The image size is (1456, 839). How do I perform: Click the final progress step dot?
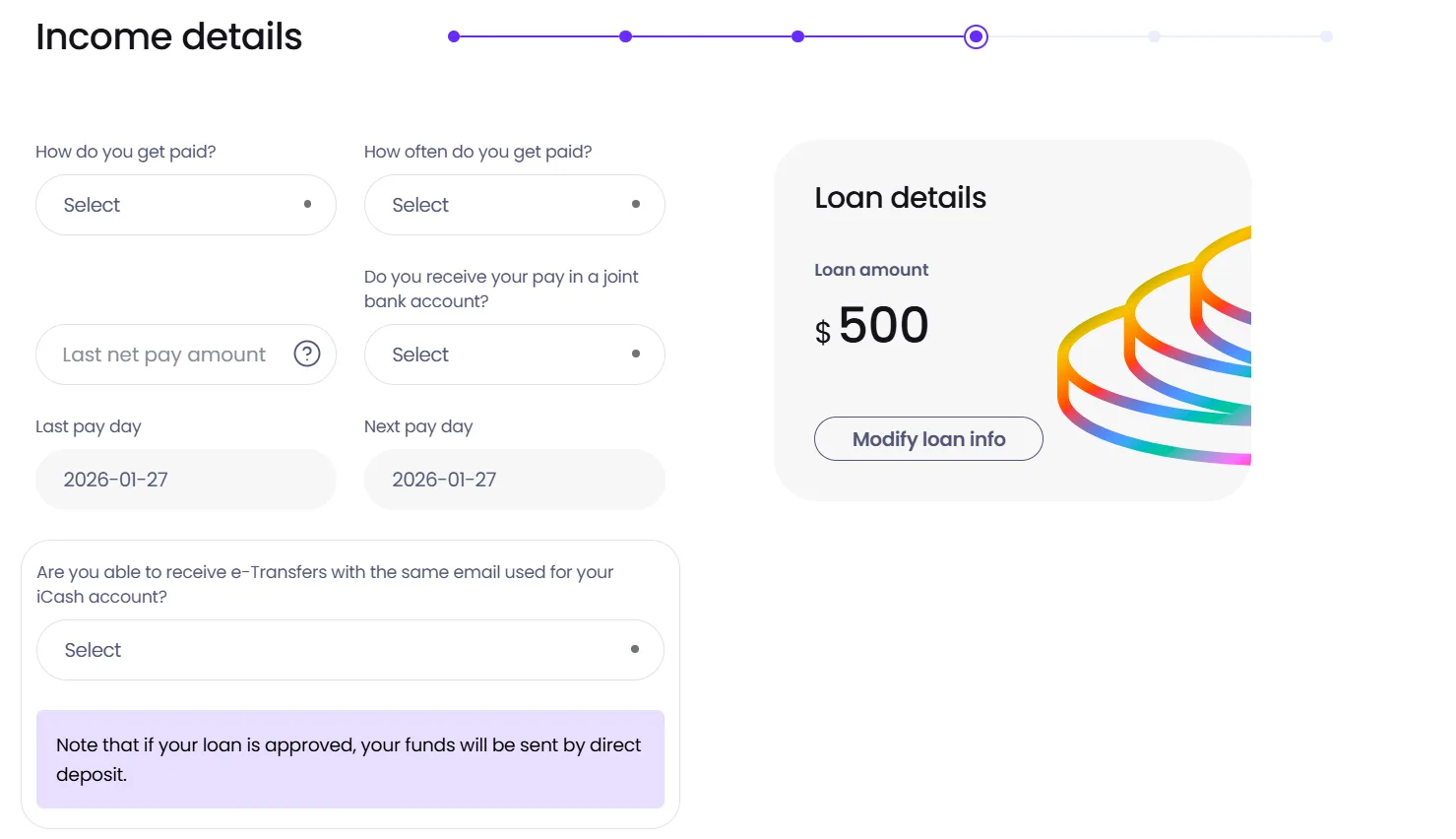1327,36
